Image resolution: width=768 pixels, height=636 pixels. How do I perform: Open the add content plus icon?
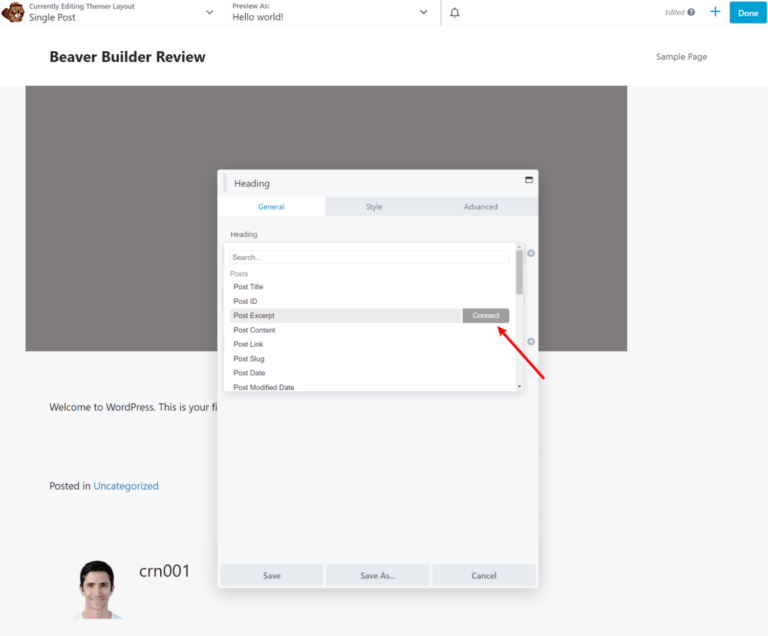715,12
